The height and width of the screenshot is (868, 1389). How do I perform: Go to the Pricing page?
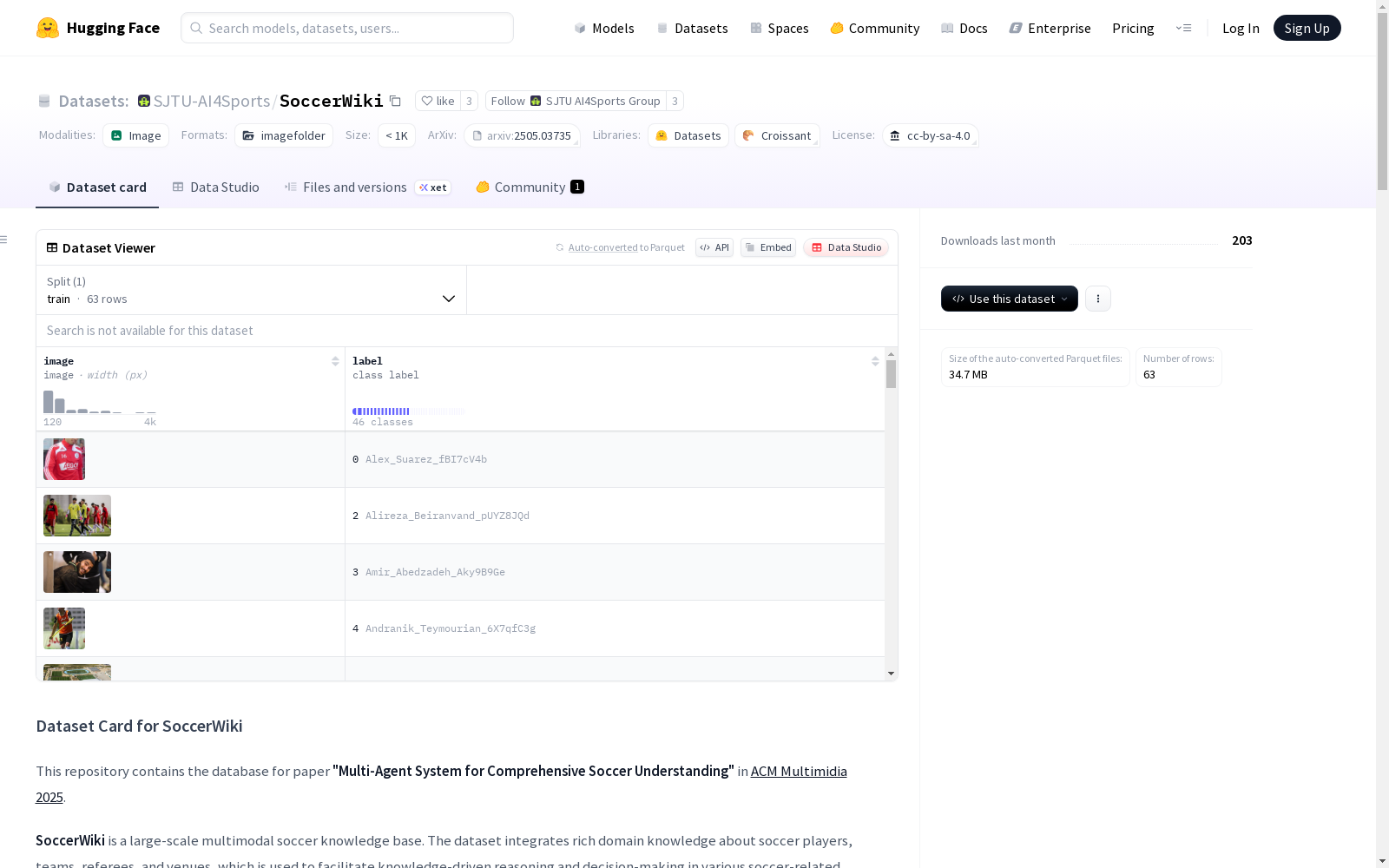point(1133,28)
